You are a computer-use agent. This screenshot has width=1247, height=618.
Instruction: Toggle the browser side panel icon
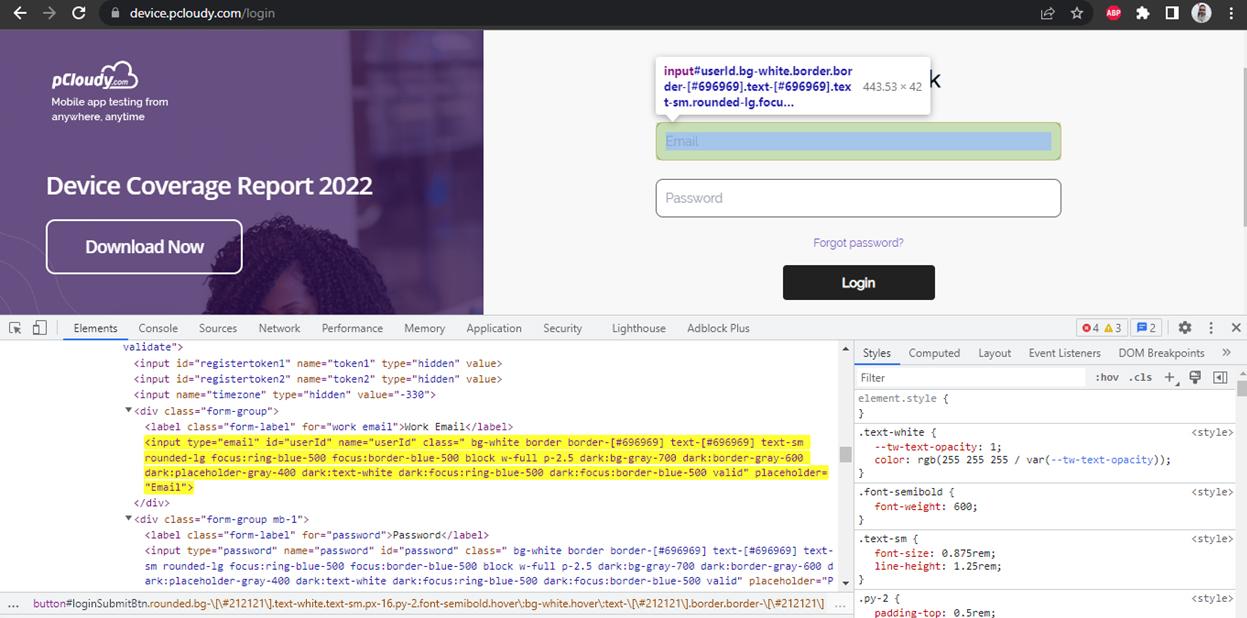[x=1172, y=13]
